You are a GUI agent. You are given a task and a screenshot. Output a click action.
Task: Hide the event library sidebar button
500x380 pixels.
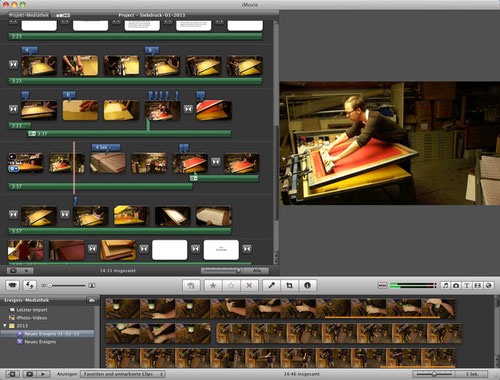(x=13, y=374)
